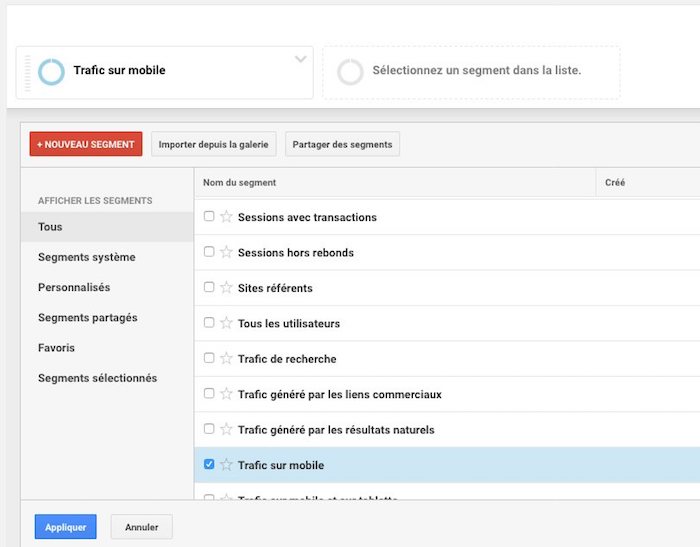
Task: Favorite the Sessions hors rebonds segment
Action: (x=226, y=252)
